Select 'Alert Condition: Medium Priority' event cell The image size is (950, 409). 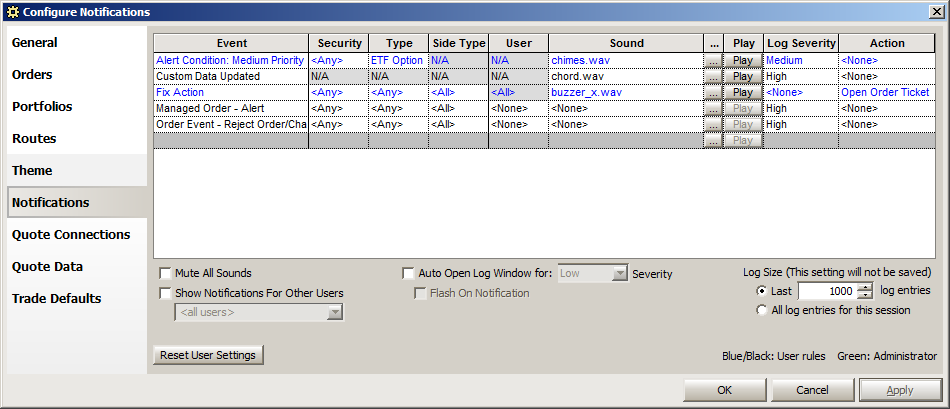[x=231, y=61]
